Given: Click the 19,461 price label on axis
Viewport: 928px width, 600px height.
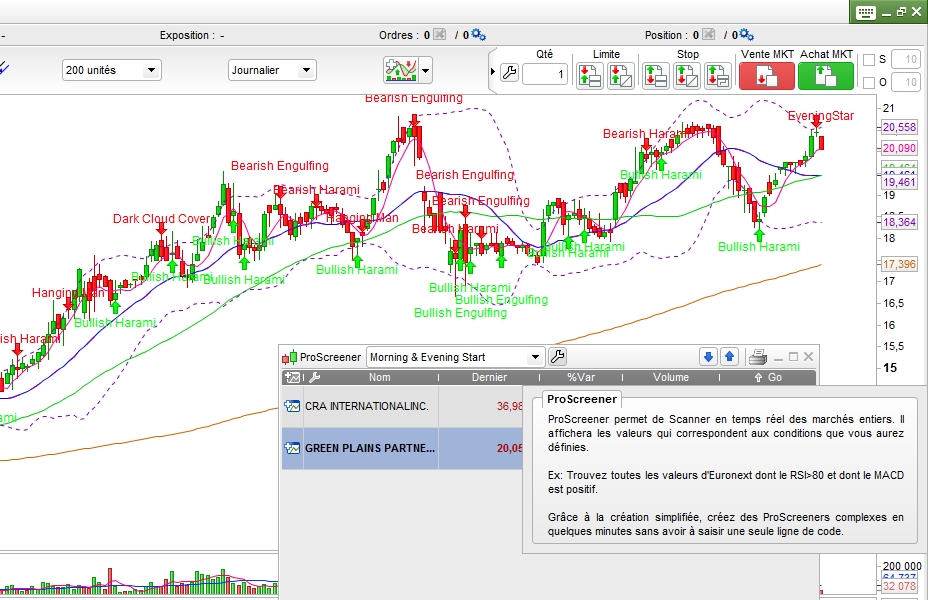Looking at the screenshot, I should coord(898,182).
